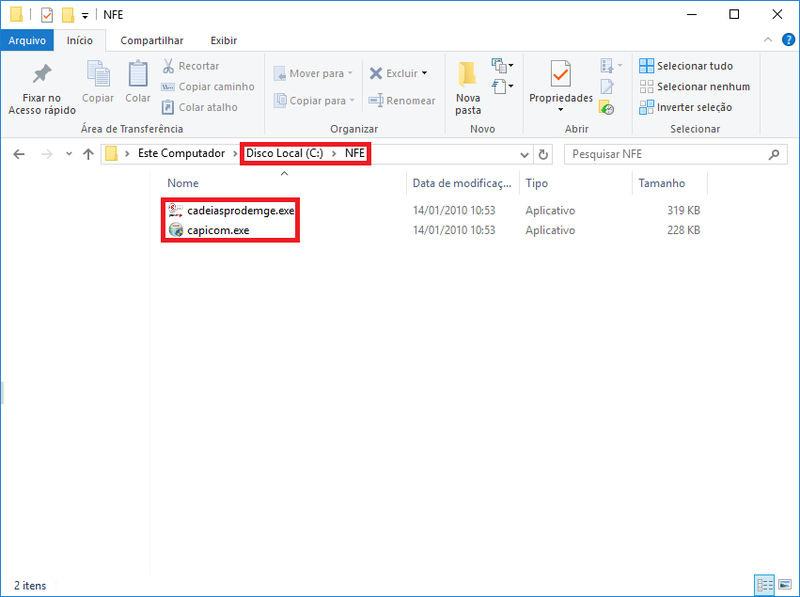Click the Fixar no Acesso rápido pin icon
This screenshot has height=597, width=800.
coord(41,75)
